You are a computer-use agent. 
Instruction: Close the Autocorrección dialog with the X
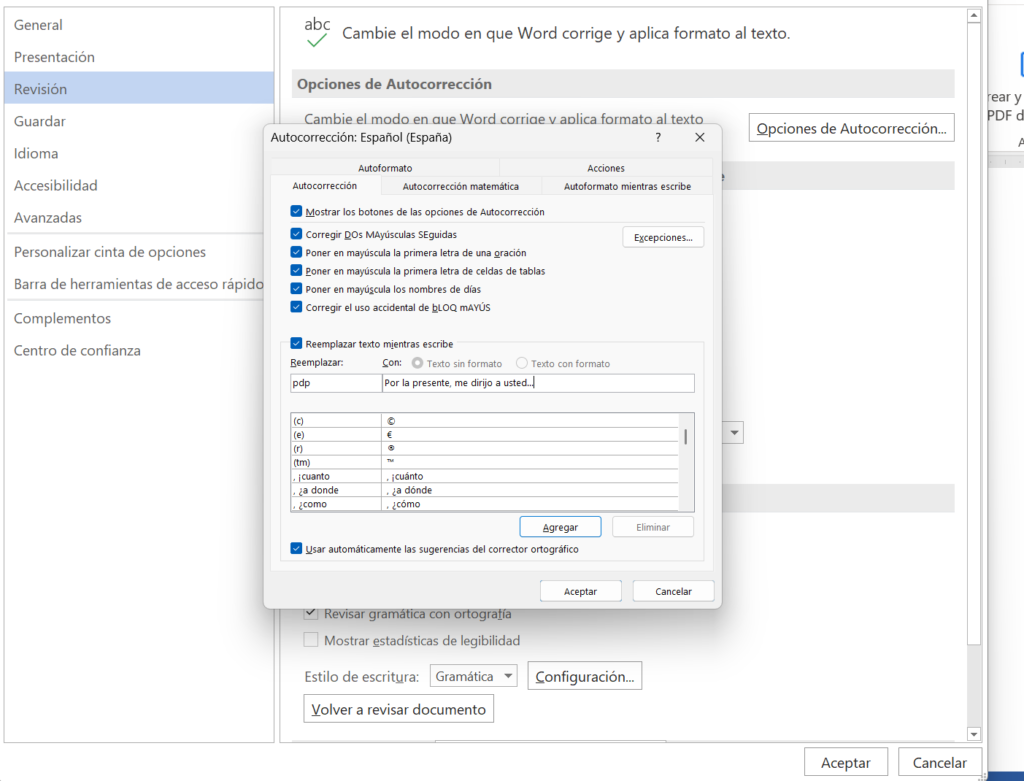coord(700,138)
